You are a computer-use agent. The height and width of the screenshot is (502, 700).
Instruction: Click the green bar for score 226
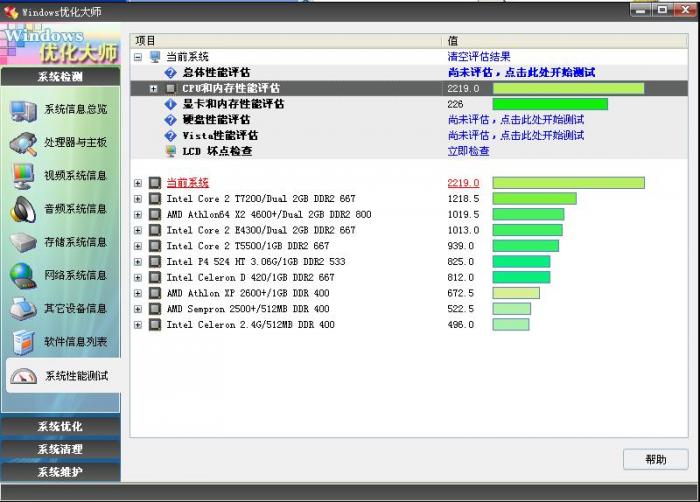click(x=550, y=104)
